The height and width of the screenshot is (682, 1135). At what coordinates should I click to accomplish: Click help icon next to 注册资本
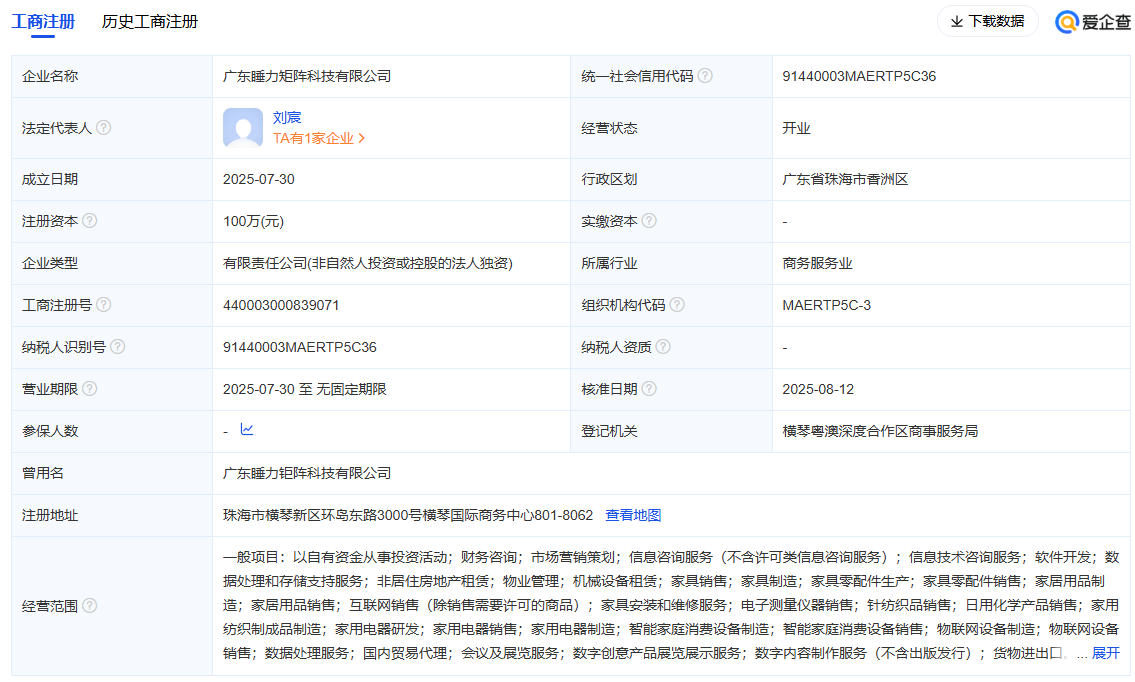tap(90, 221)
